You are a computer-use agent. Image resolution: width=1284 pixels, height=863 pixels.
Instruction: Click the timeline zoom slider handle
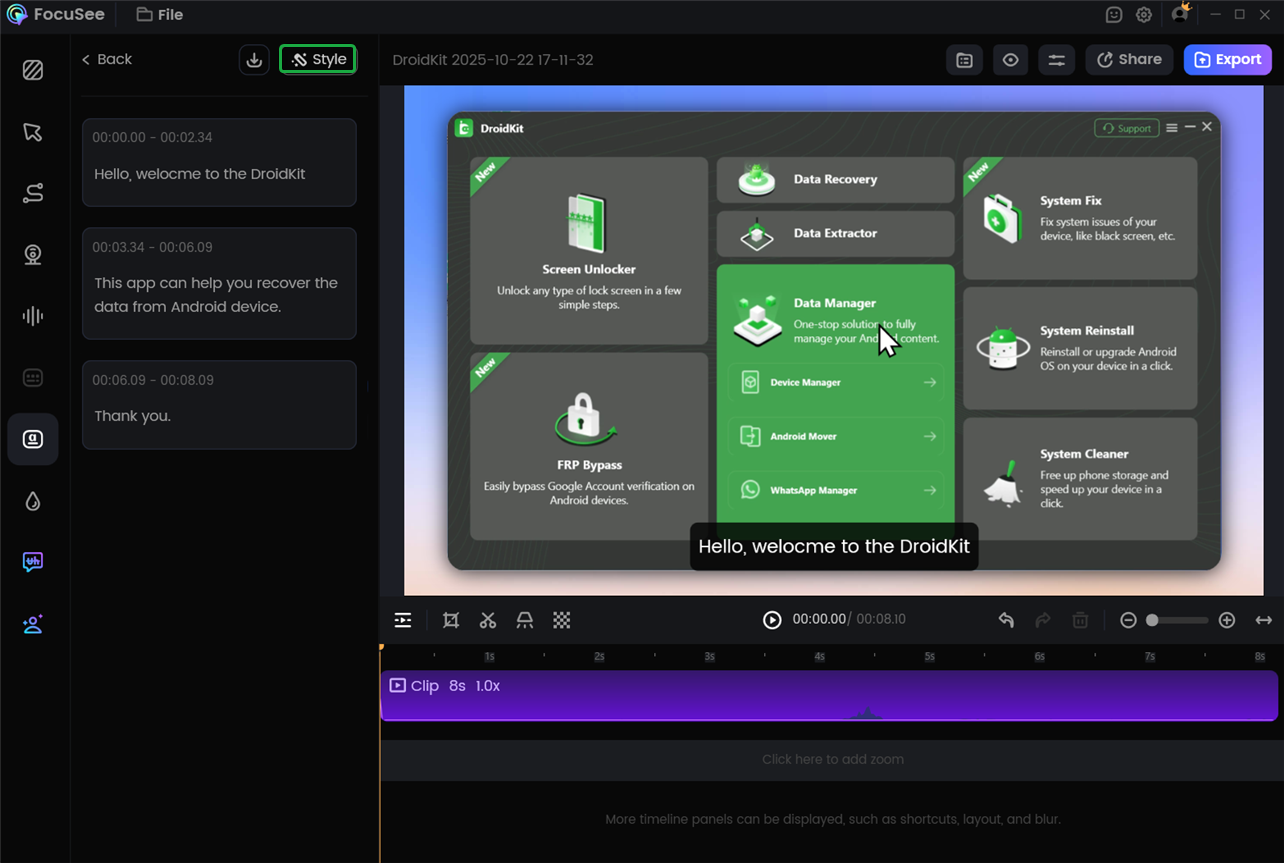[x=1152, y=620]
